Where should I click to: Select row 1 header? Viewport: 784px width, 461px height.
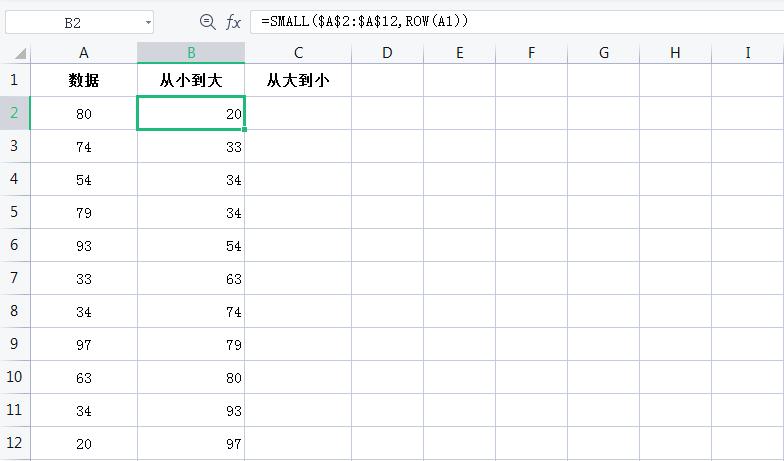[14, 80]
